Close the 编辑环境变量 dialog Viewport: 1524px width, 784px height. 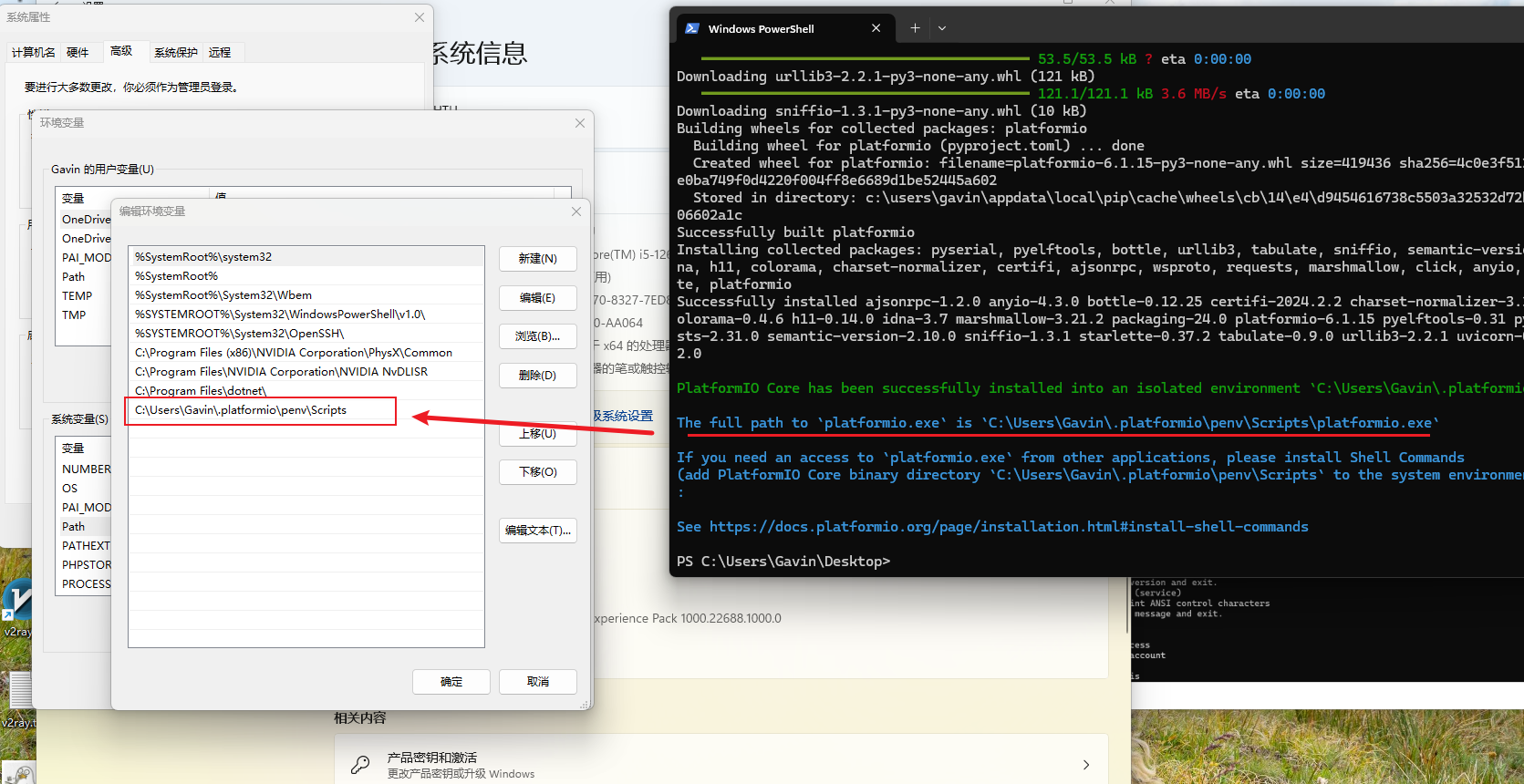tap(576, 211)
